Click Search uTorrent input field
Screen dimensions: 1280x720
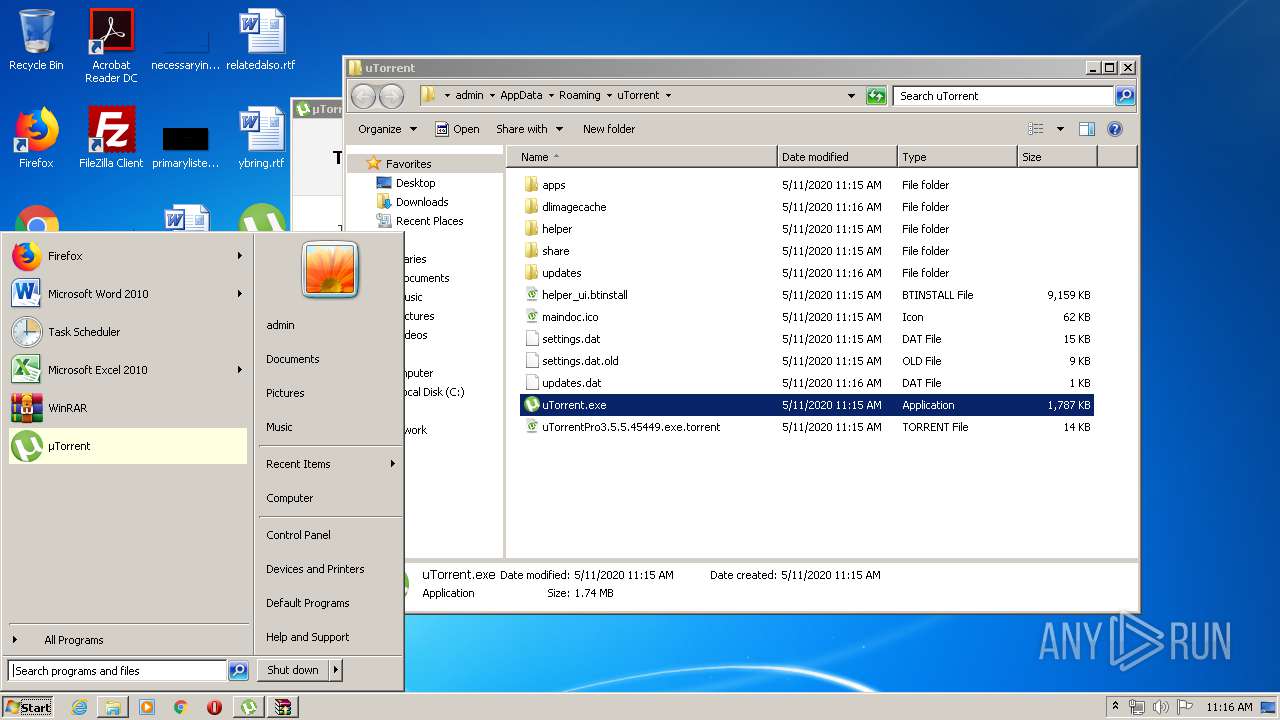pos(1003,96)
